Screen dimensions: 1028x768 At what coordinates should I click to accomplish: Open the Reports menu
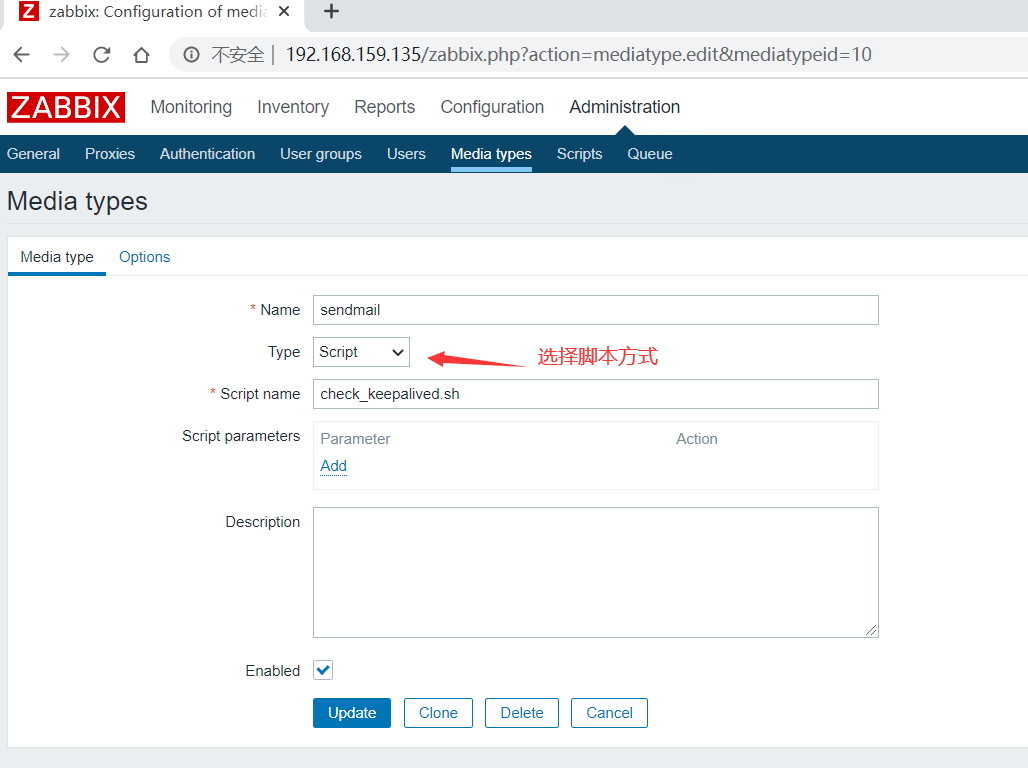click(384, 107)
